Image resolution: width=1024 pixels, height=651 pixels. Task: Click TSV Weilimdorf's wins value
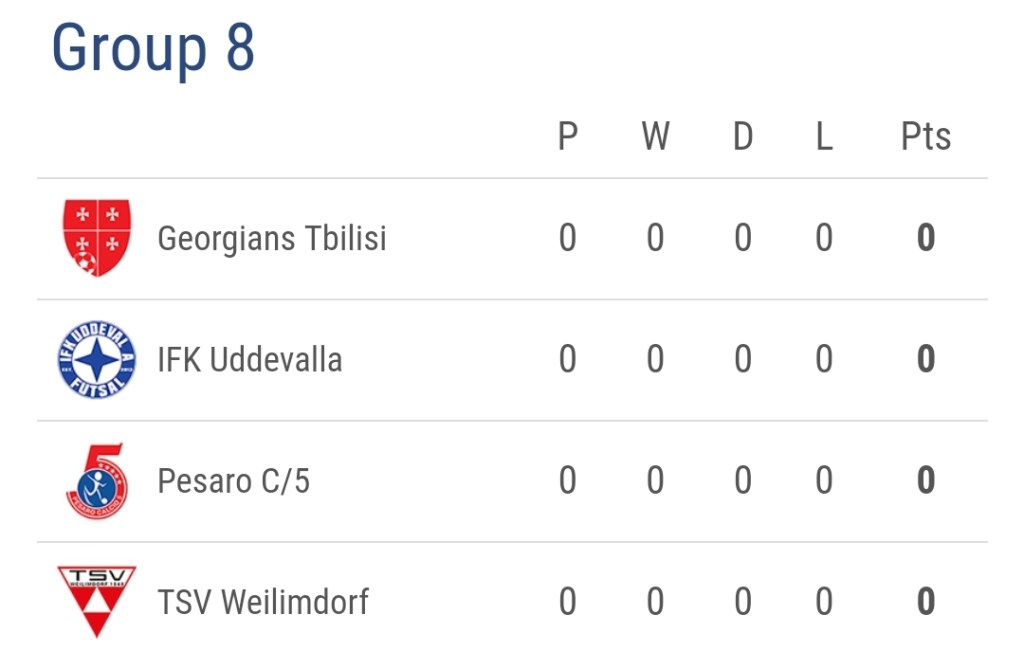pos(655,602)
